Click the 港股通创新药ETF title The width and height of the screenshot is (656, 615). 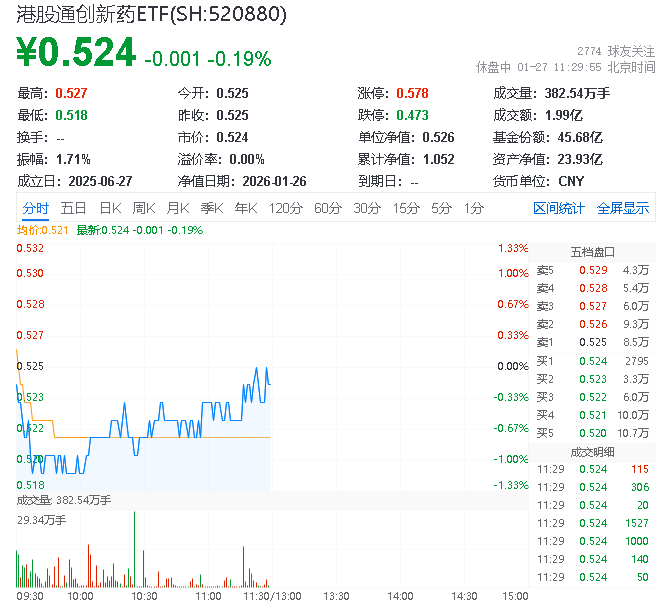pyautogui.click(x=150, y=14)
